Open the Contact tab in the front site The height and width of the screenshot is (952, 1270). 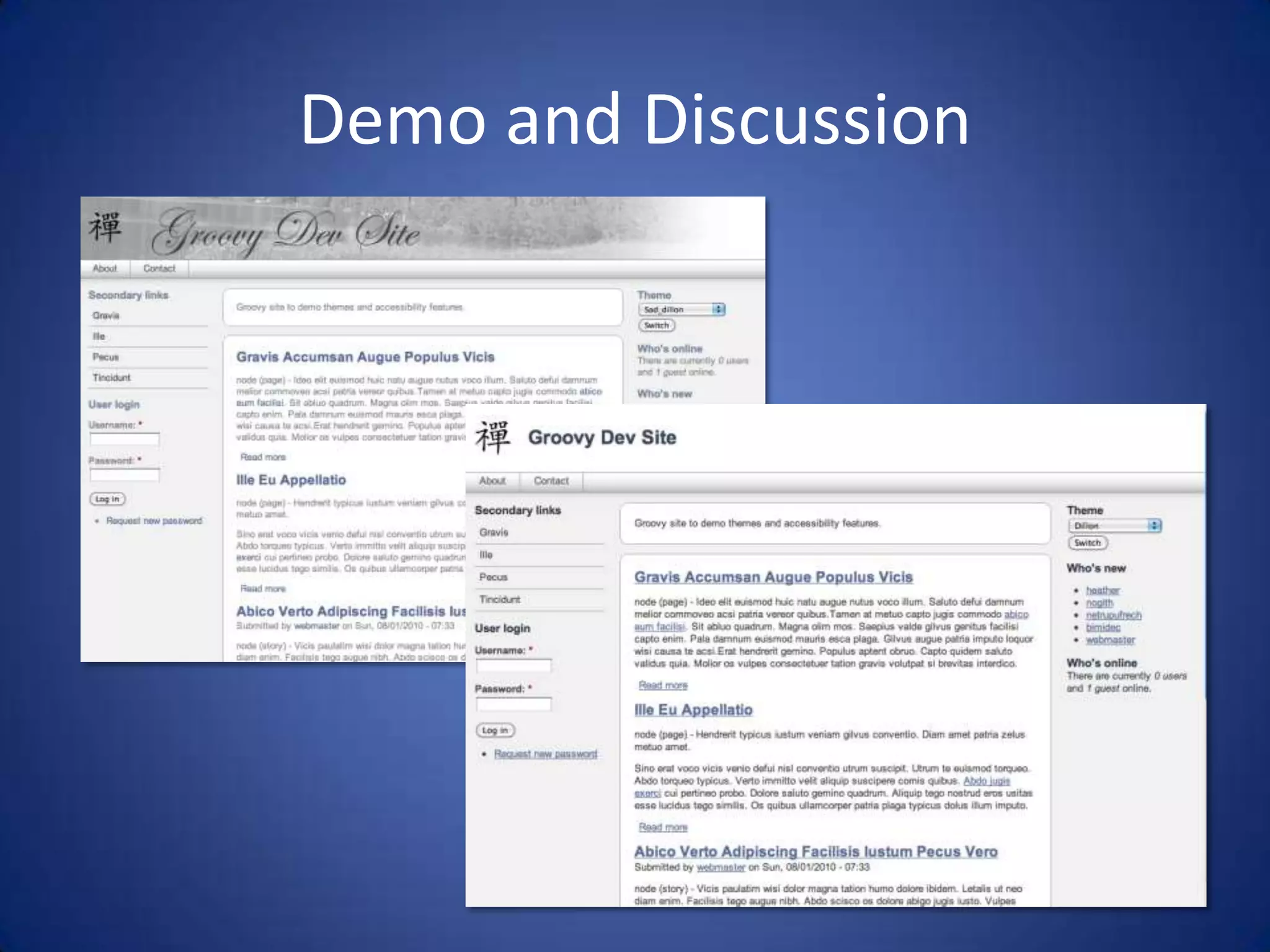[551, 481]
